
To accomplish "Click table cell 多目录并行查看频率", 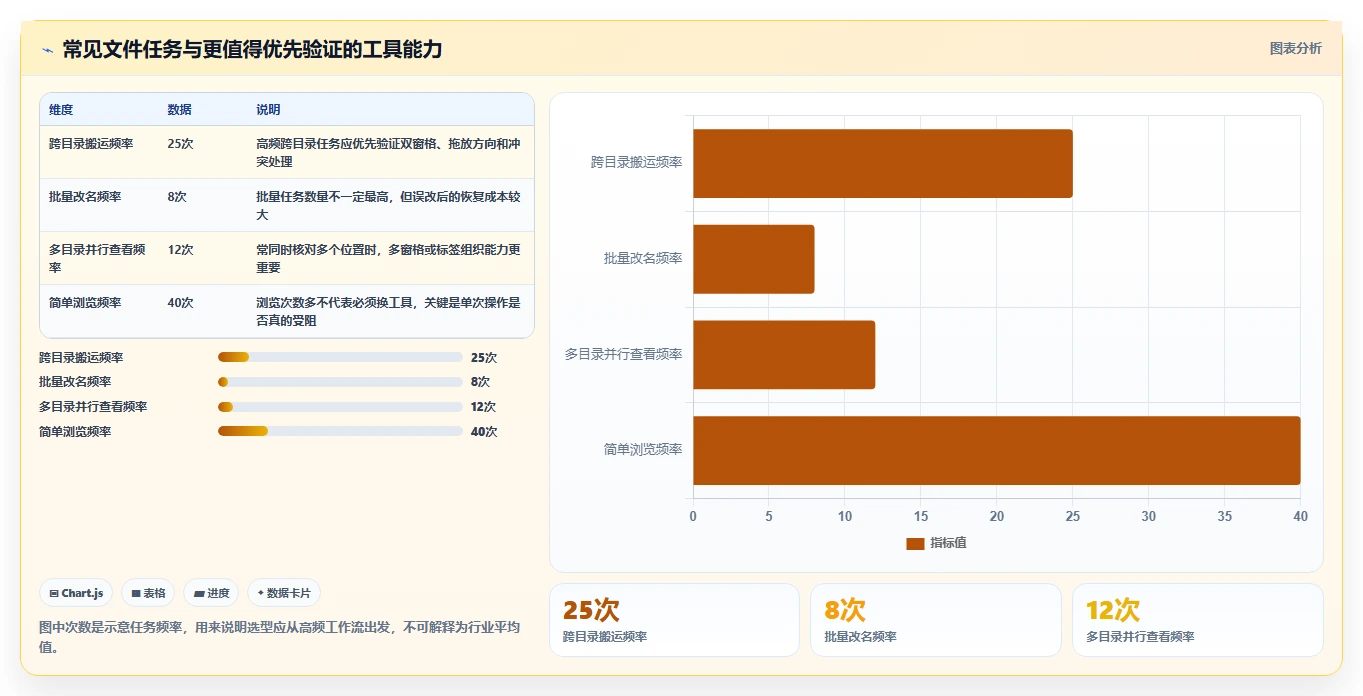I will pyautogui.click(x=98, y=259).
